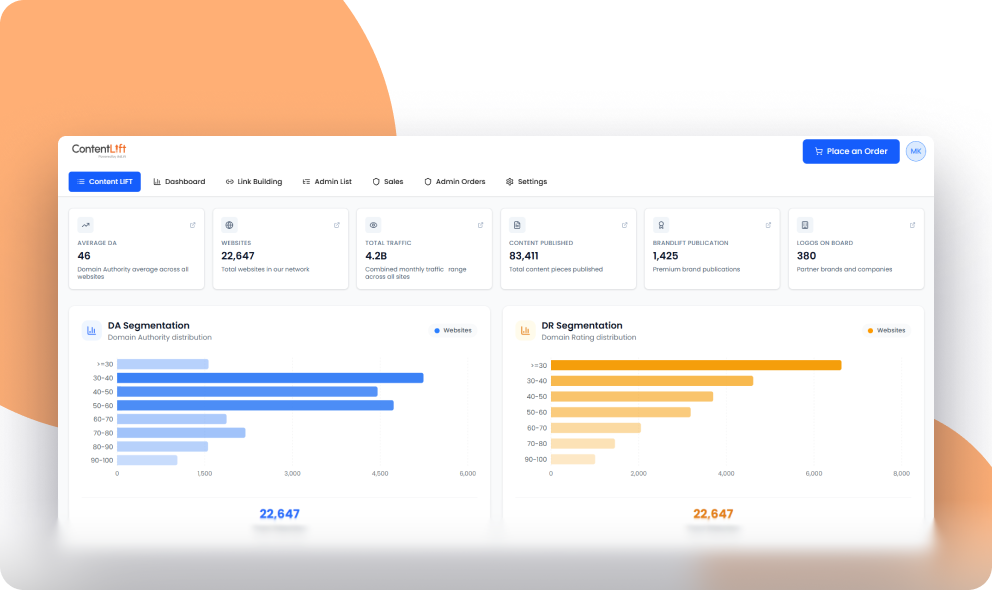Open the Sales tab
The width and height of the screenshot is (992, 590).
pos(388,181)
